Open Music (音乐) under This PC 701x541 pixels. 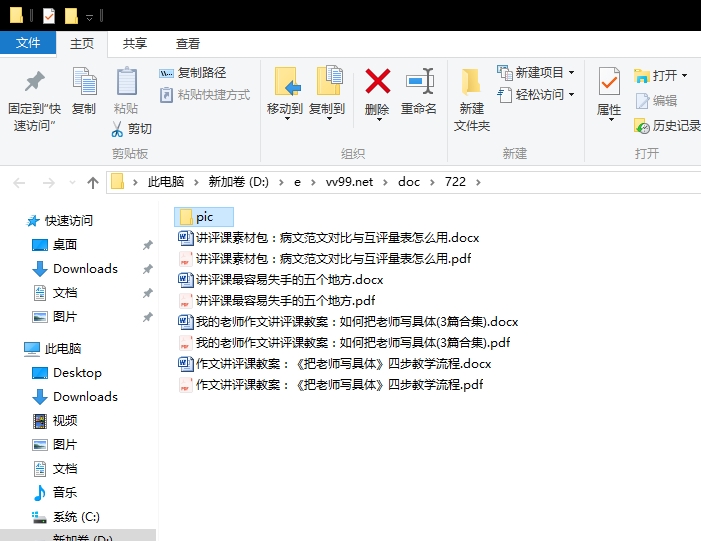55,493
